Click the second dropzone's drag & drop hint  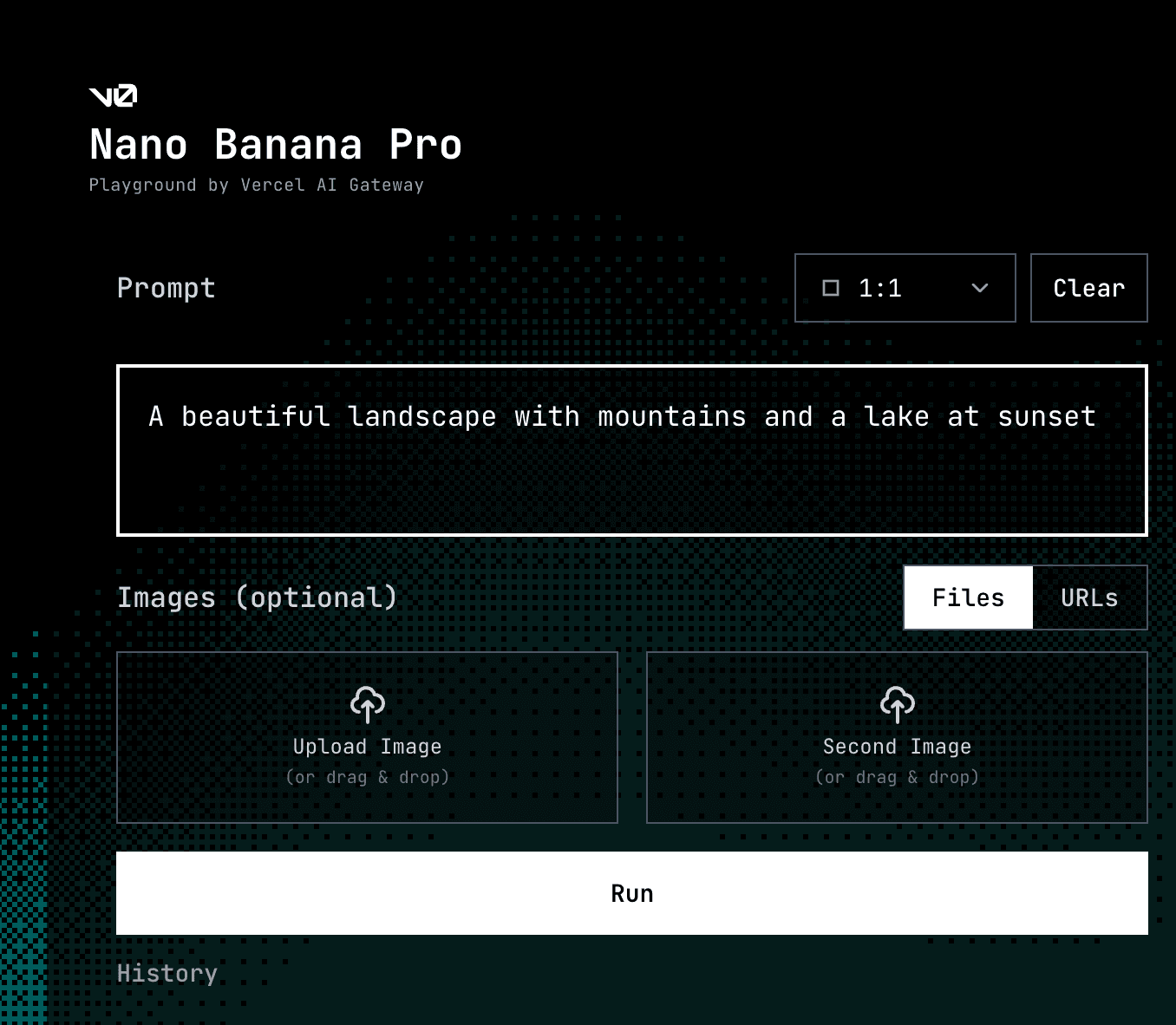pyautogui.click(x=897, y=777)
